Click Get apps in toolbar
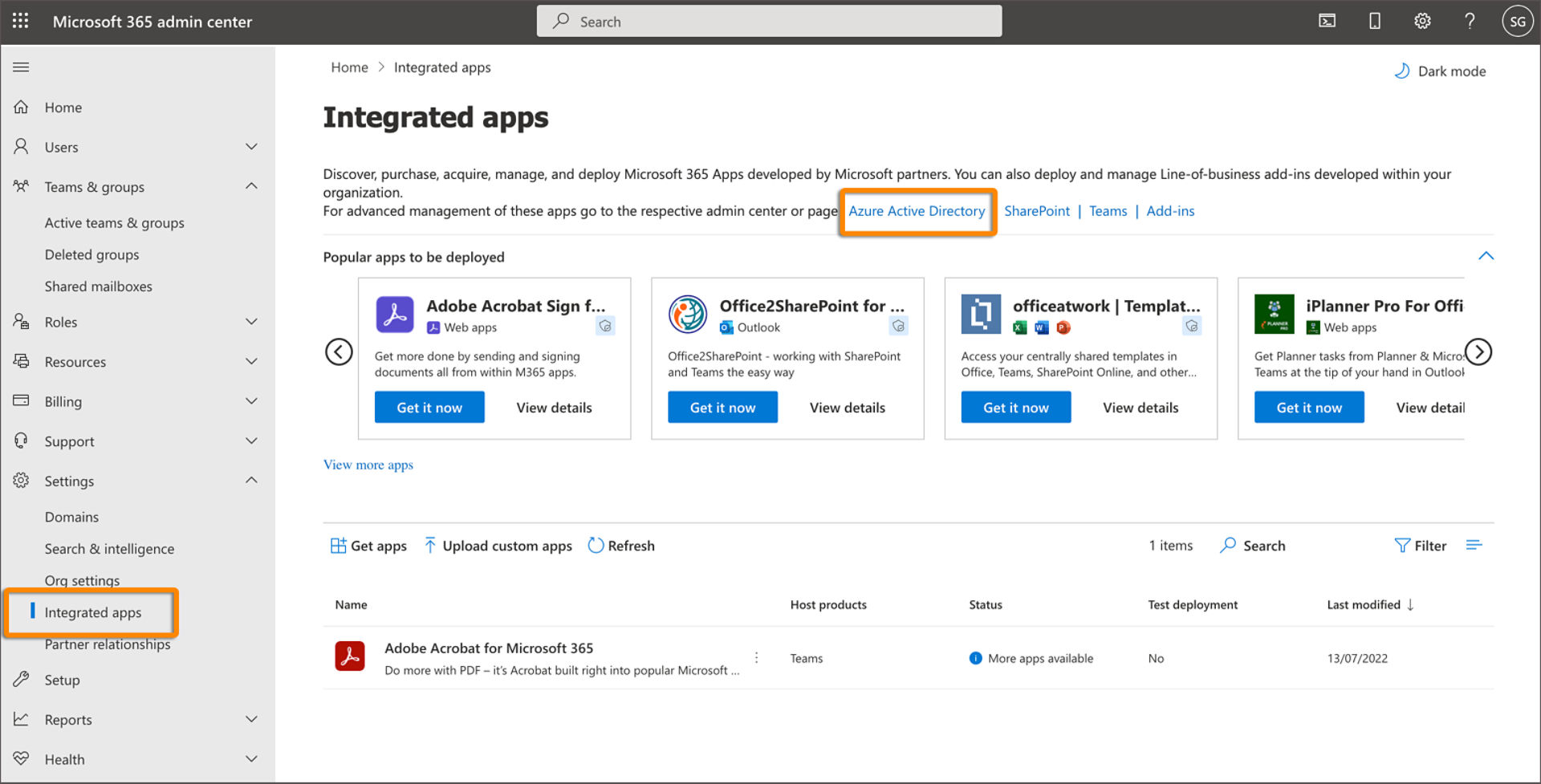1541x784 pixels. coord(368,546)
